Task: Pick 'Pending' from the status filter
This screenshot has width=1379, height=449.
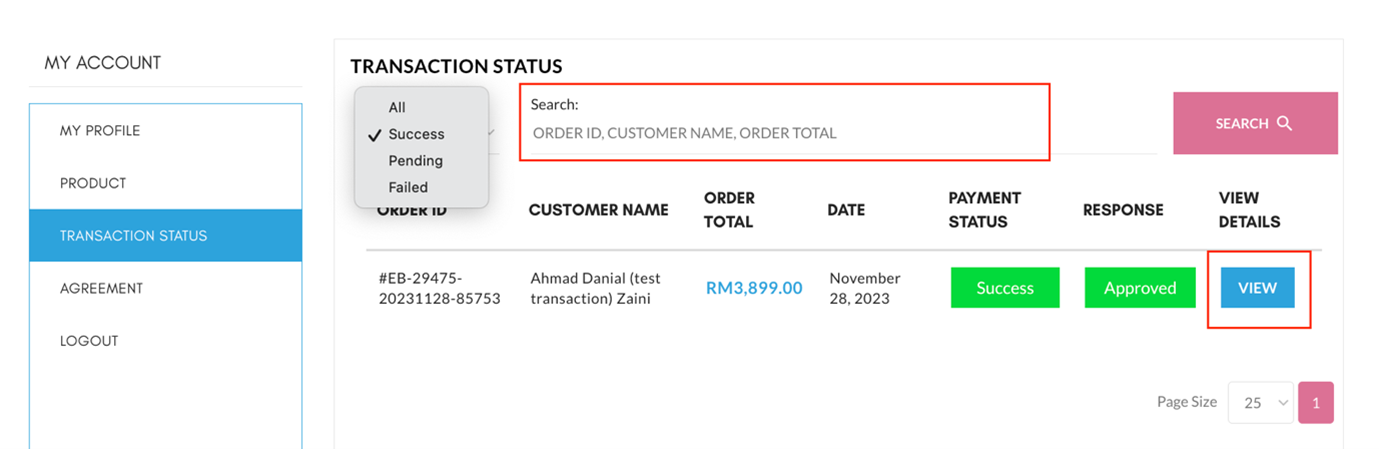Action: pos(415,160)
